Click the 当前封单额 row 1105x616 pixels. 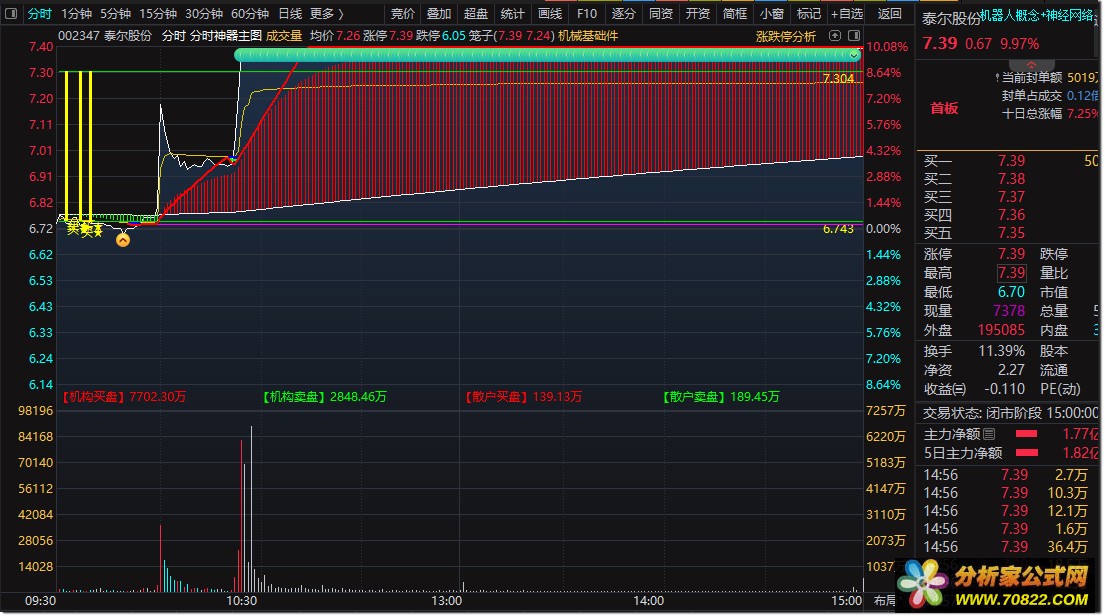[1046, 78]
